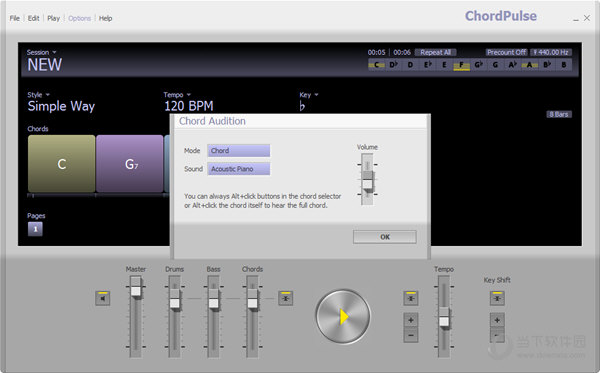Open the Options menu
This screenshot has height=373, width=600.
(x=80, y=18)
